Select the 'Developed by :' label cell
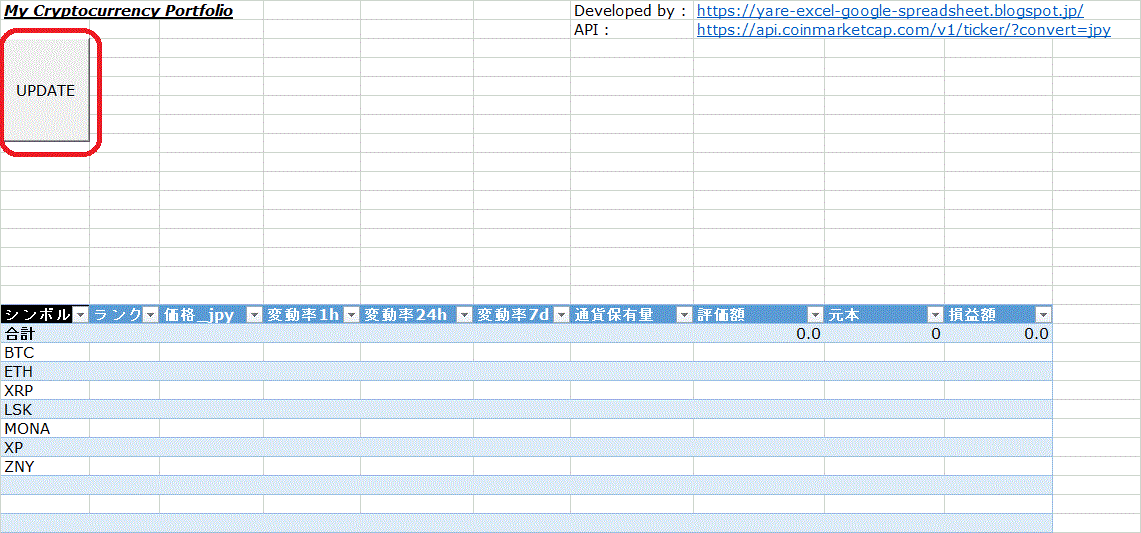This screenshot has width=1141, height=533. pos(630,11)
